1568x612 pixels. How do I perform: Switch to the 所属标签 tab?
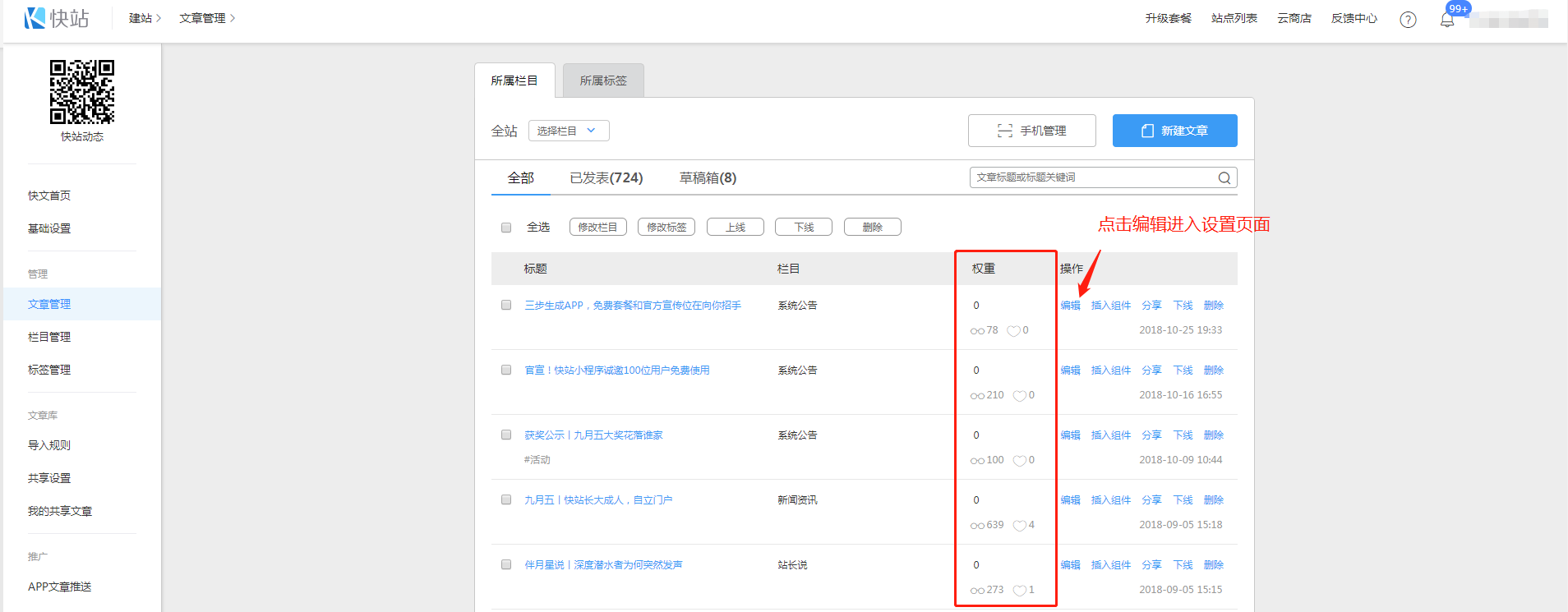603,81
